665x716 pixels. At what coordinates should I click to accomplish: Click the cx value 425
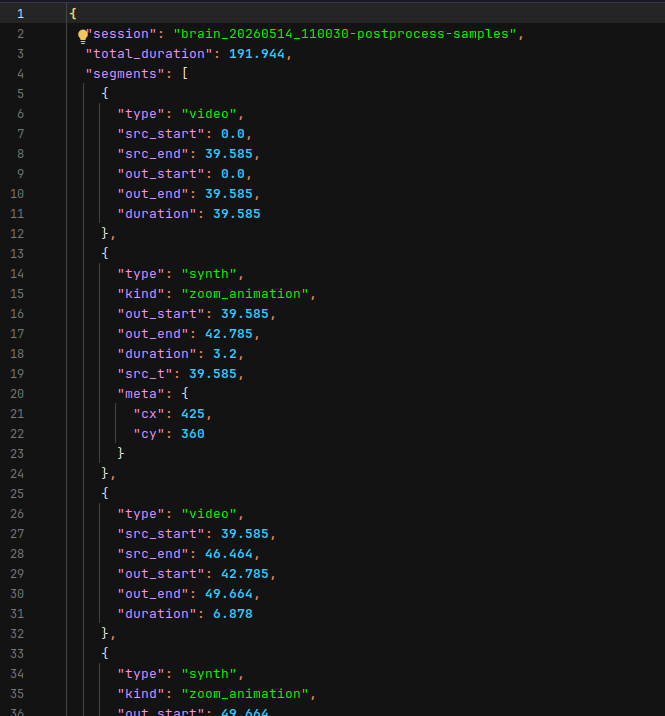pyautogui.click(x=193, y=414)
